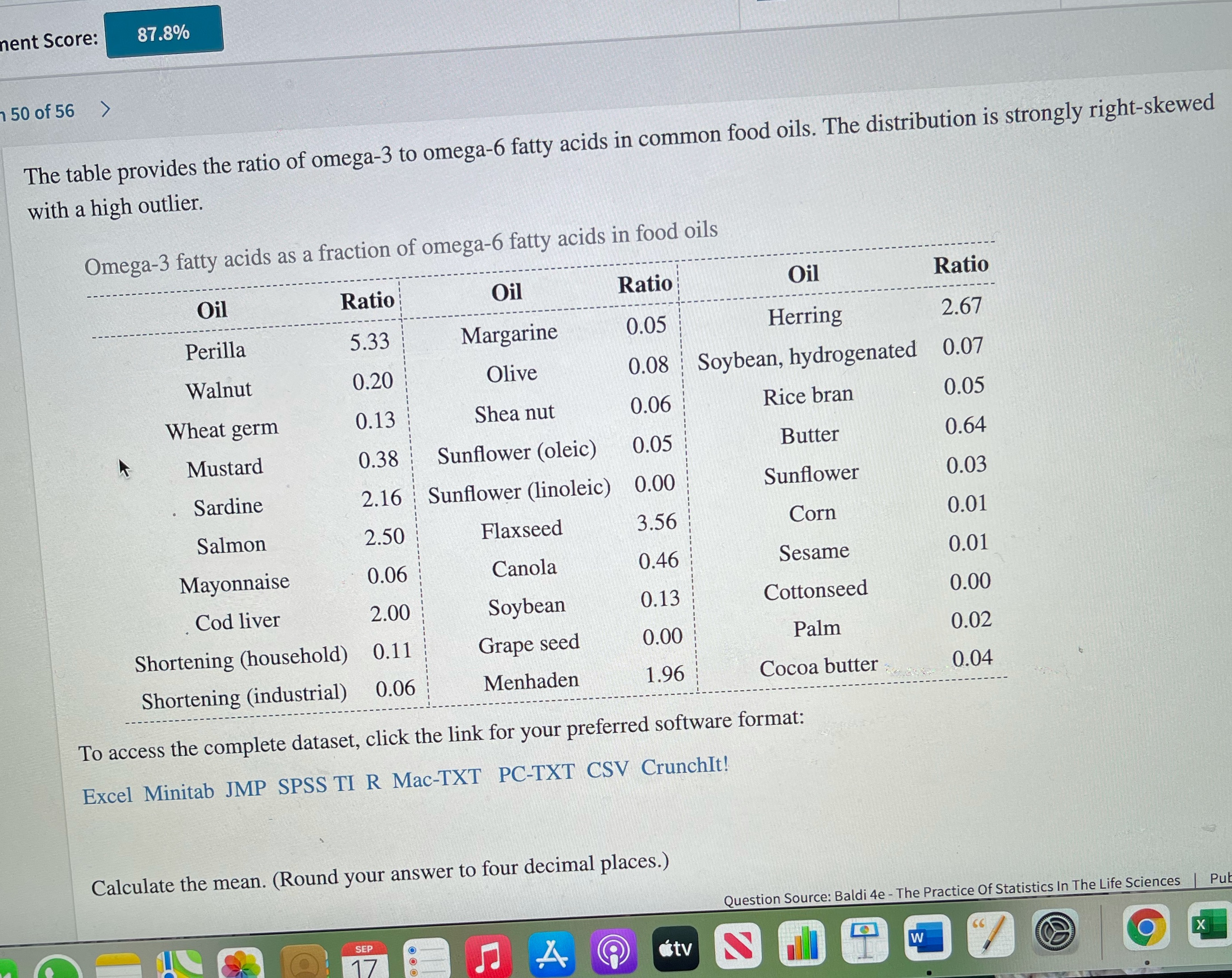
Task: Download the dataset in CSV format
Action: click(608, 769)
